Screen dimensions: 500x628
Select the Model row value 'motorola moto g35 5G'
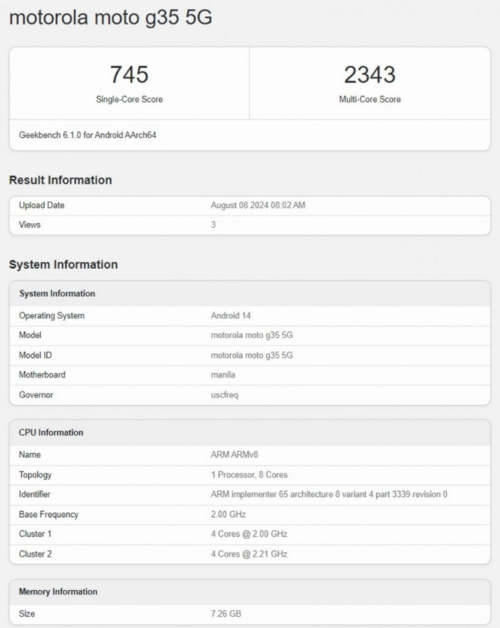click(252, 335)
